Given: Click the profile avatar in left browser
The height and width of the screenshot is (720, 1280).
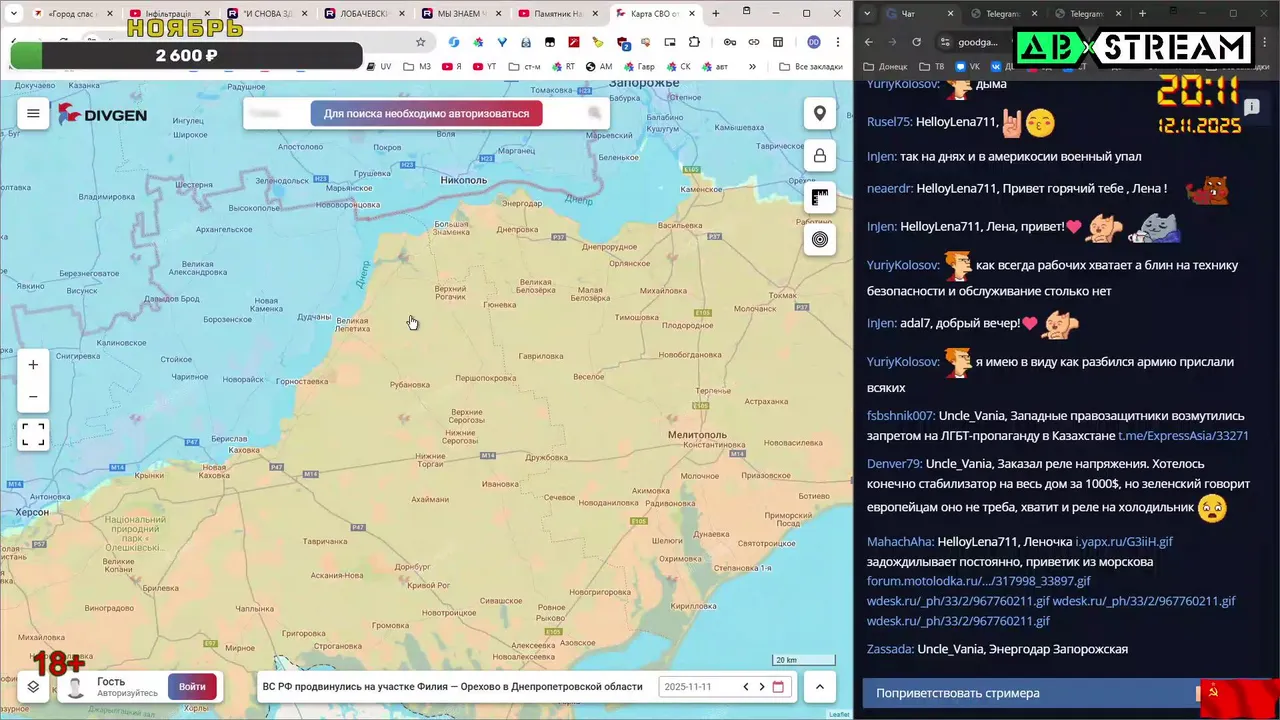Looking at the screenshot, I should (x=814, y=42).
